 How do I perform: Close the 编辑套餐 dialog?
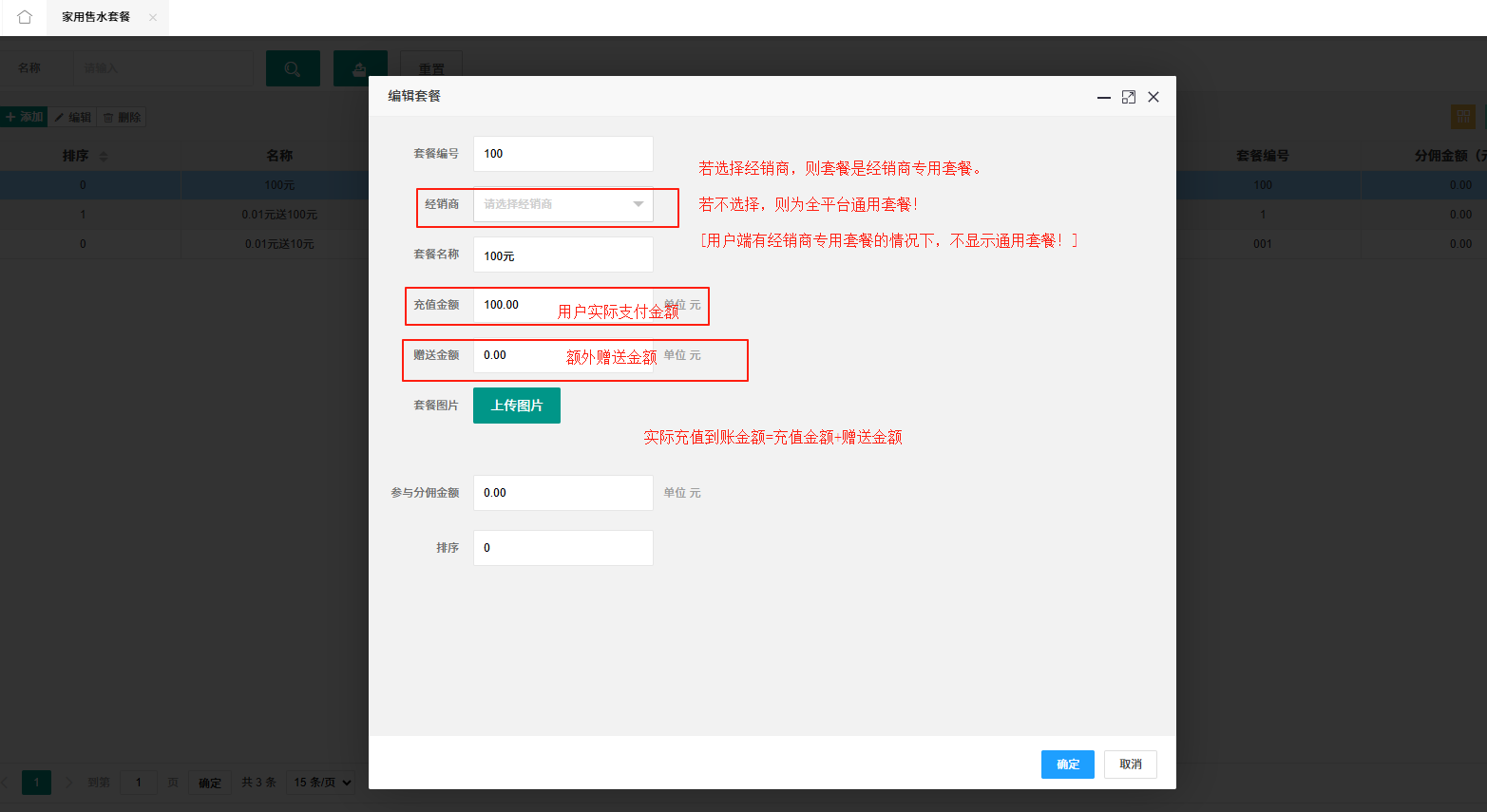click(1153, 97)
